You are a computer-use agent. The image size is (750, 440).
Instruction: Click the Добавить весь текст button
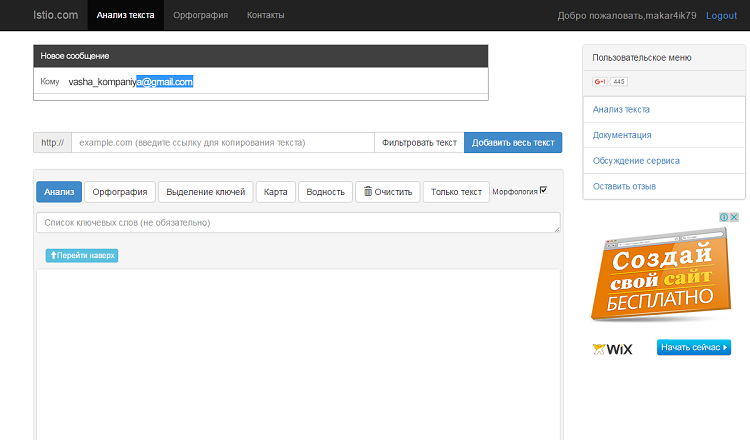click(513, 143)
